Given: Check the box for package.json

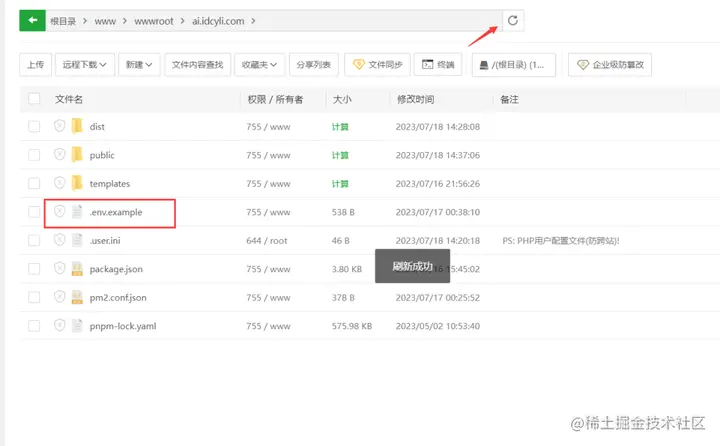Looking at the screenshot, I should point(34,269).
